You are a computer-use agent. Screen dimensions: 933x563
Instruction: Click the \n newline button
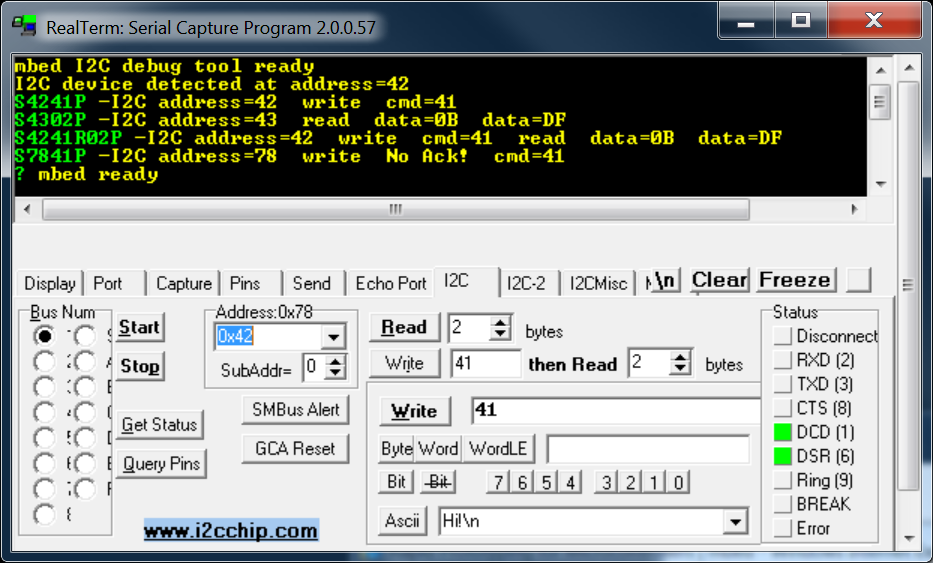click(x=665, y=281)
